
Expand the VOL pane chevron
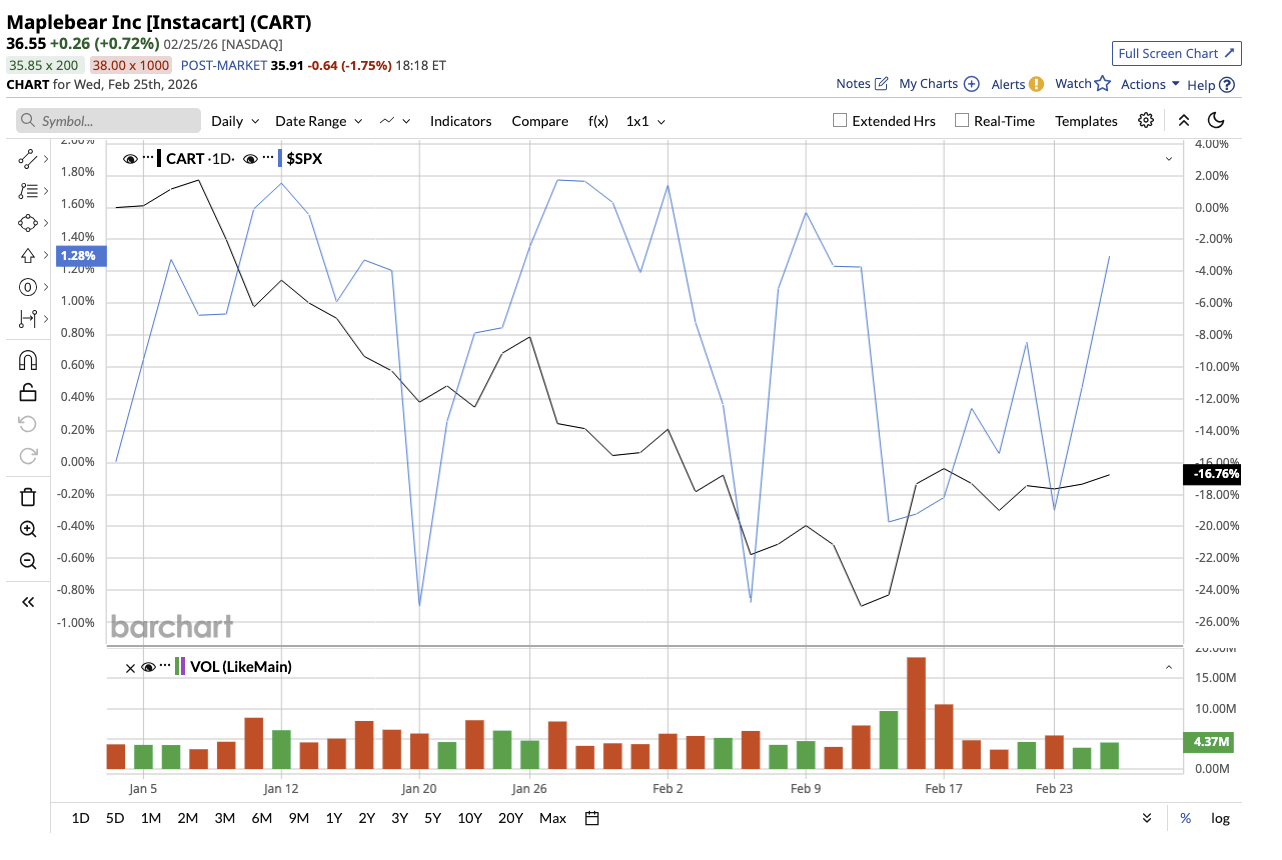1169,667
